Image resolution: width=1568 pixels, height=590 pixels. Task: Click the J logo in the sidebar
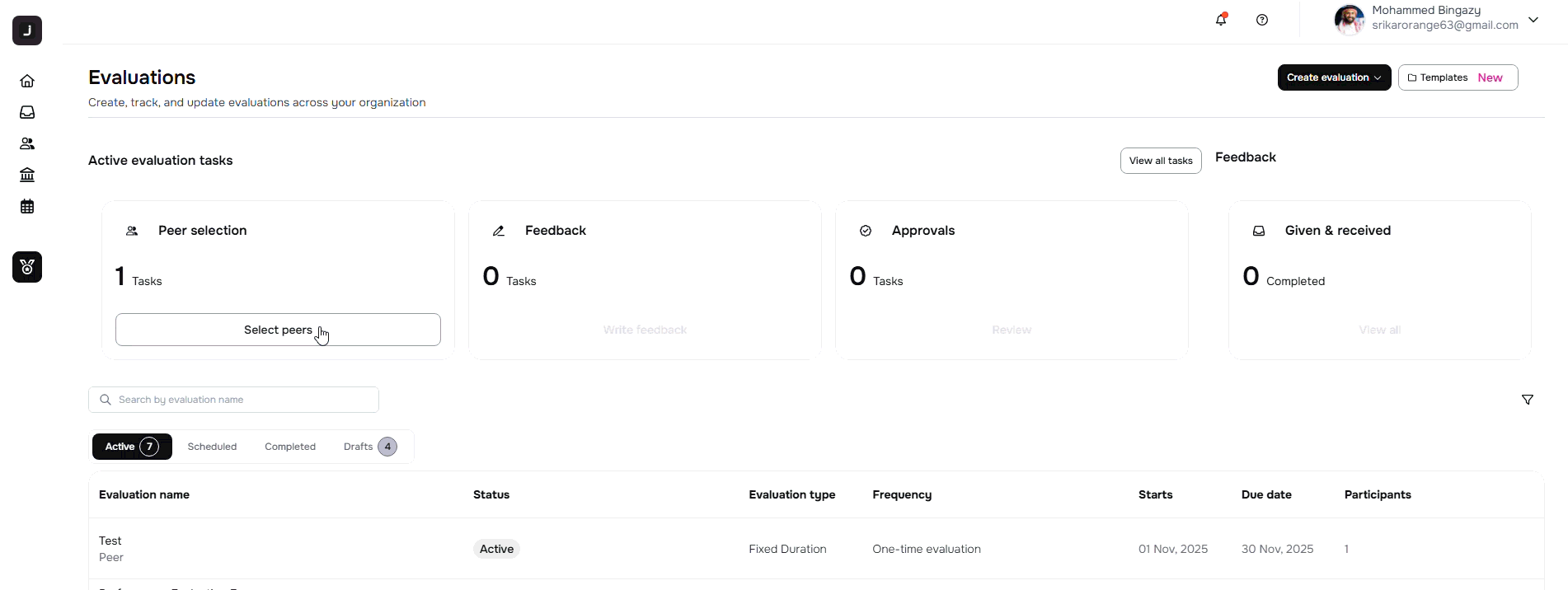[27, 30]
